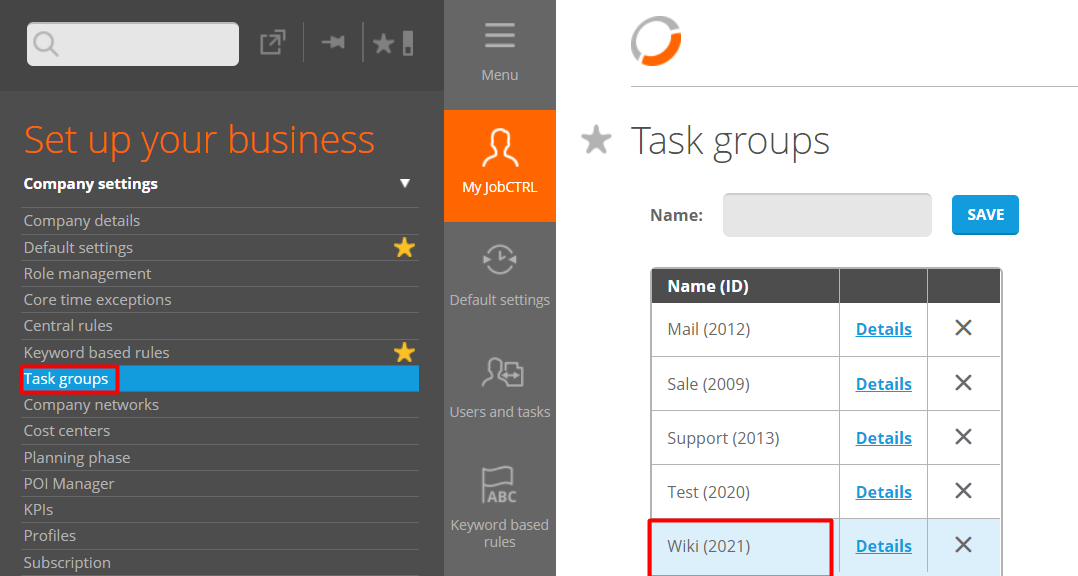Click the pin sidebar icon
This screenshot has height=576, width=1078.
[x=333, y=43]
